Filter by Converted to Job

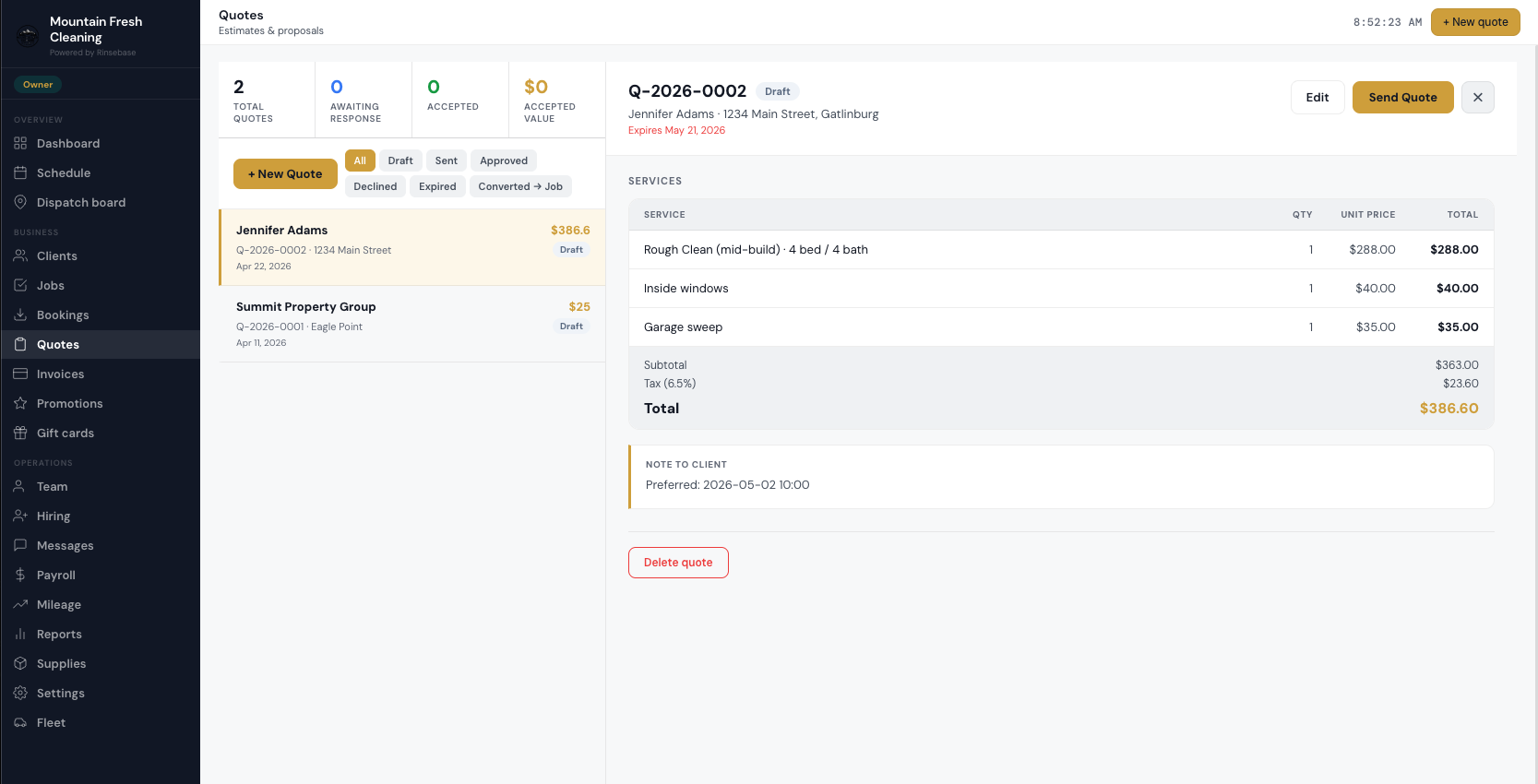[520, 186]
